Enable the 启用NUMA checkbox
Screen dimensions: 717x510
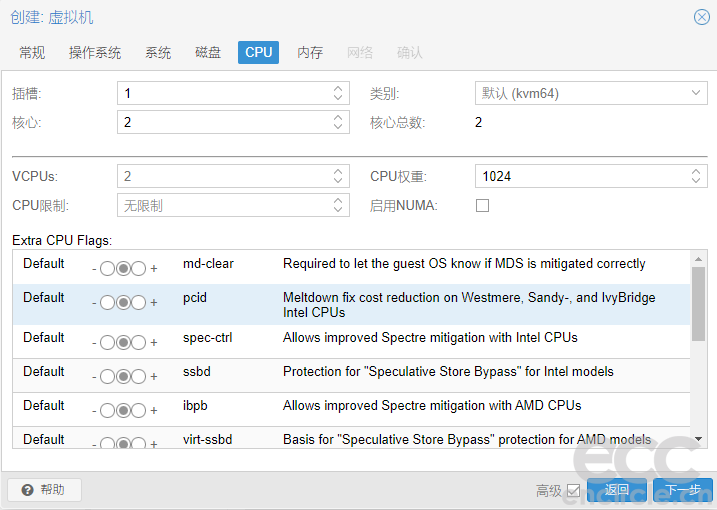[483, 206]
